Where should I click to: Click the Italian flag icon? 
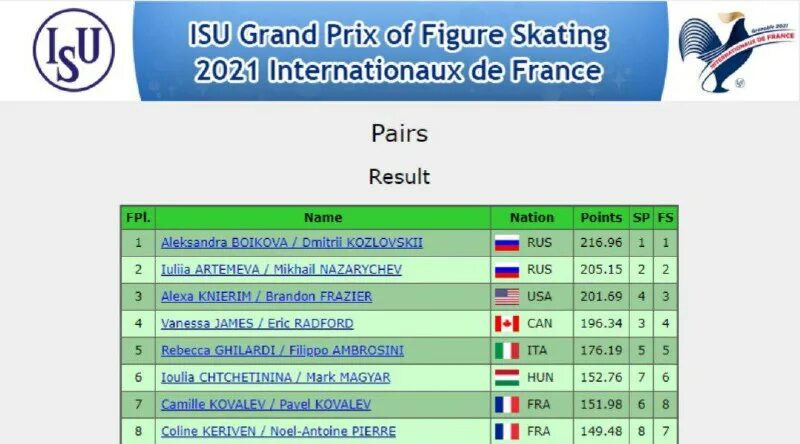click(x=507, y=351)
